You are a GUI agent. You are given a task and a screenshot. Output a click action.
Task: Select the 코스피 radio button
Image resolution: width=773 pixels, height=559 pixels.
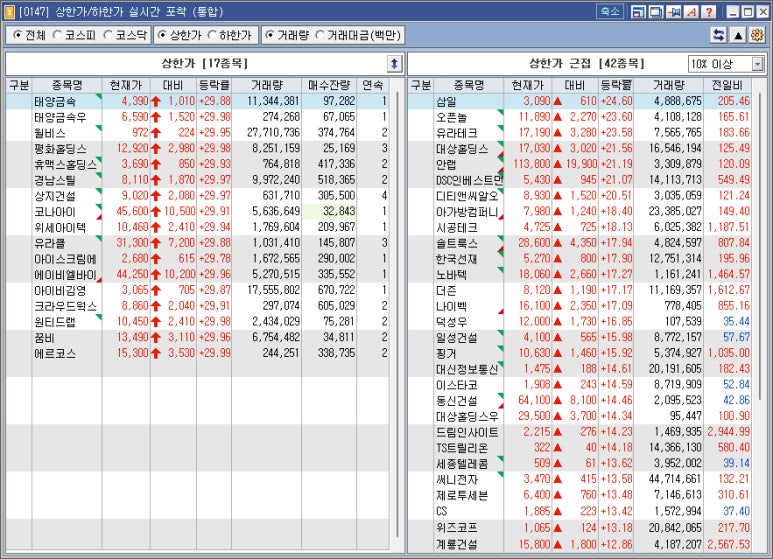tap(57, 35)
